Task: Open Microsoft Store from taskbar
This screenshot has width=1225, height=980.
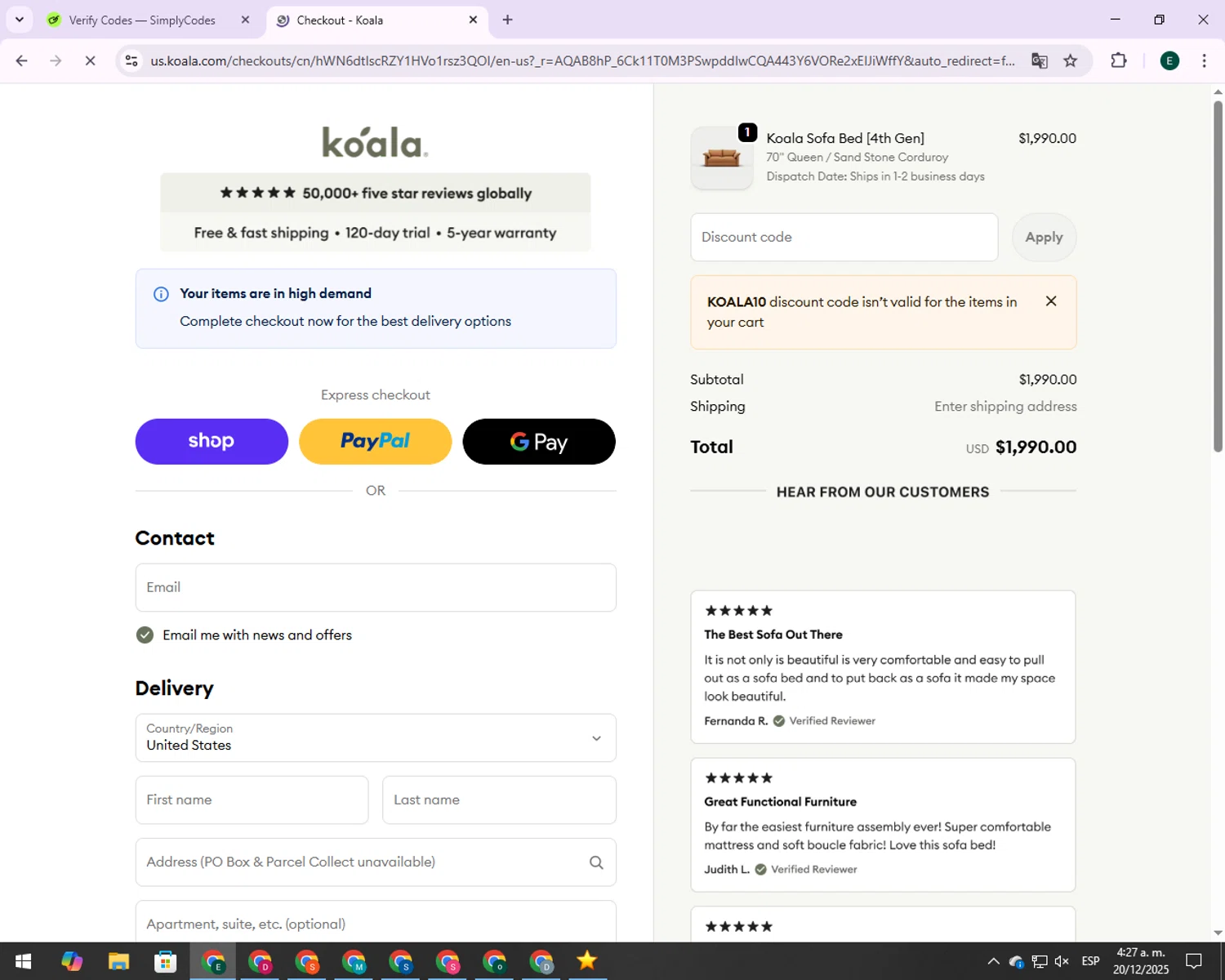Action: point(166,961)
